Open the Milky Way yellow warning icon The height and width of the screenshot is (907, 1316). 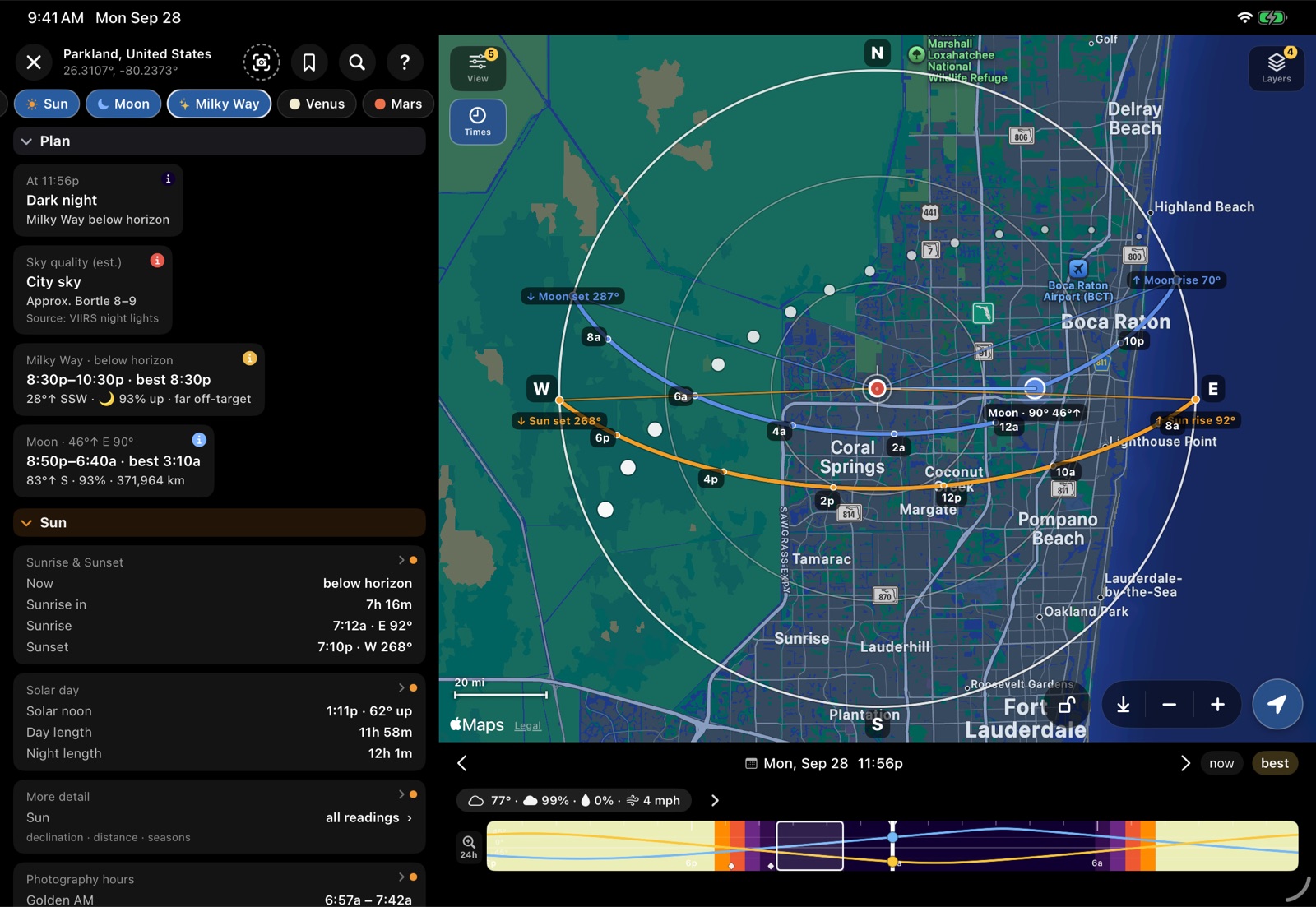point(249,359)
